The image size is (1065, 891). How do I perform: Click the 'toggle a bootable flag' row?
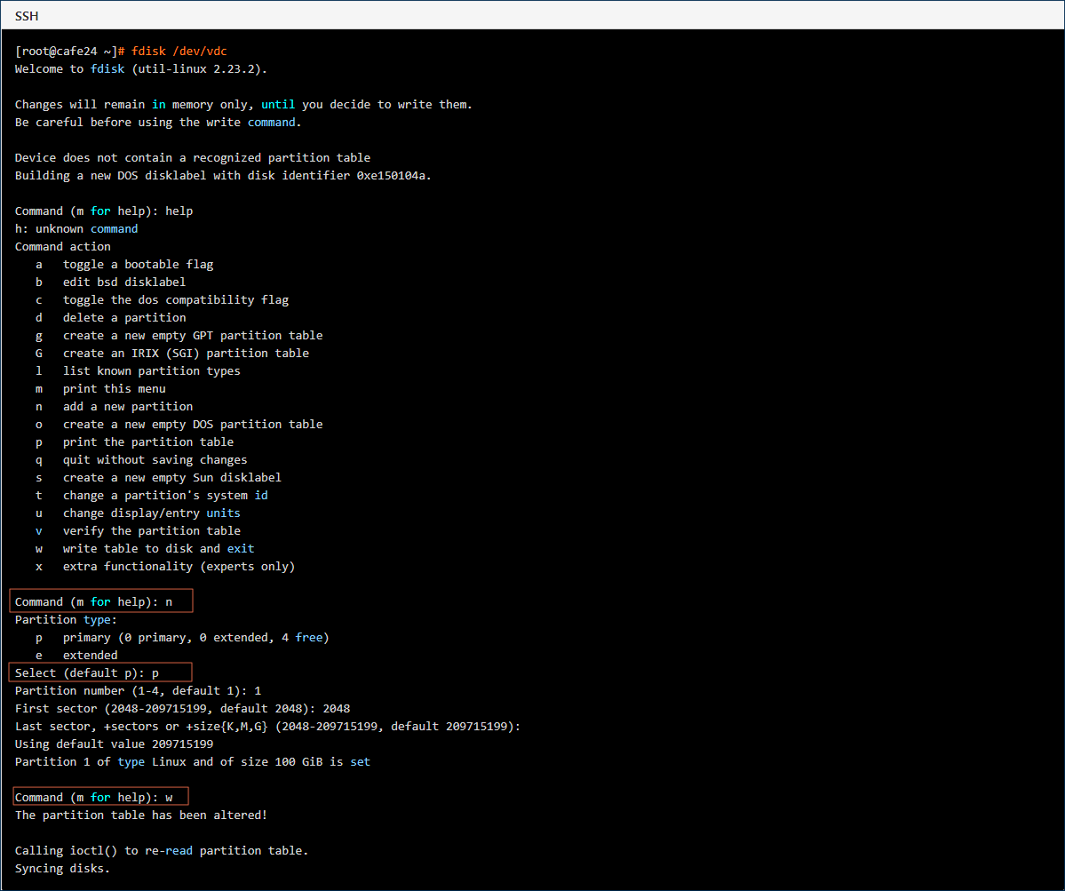124,264
